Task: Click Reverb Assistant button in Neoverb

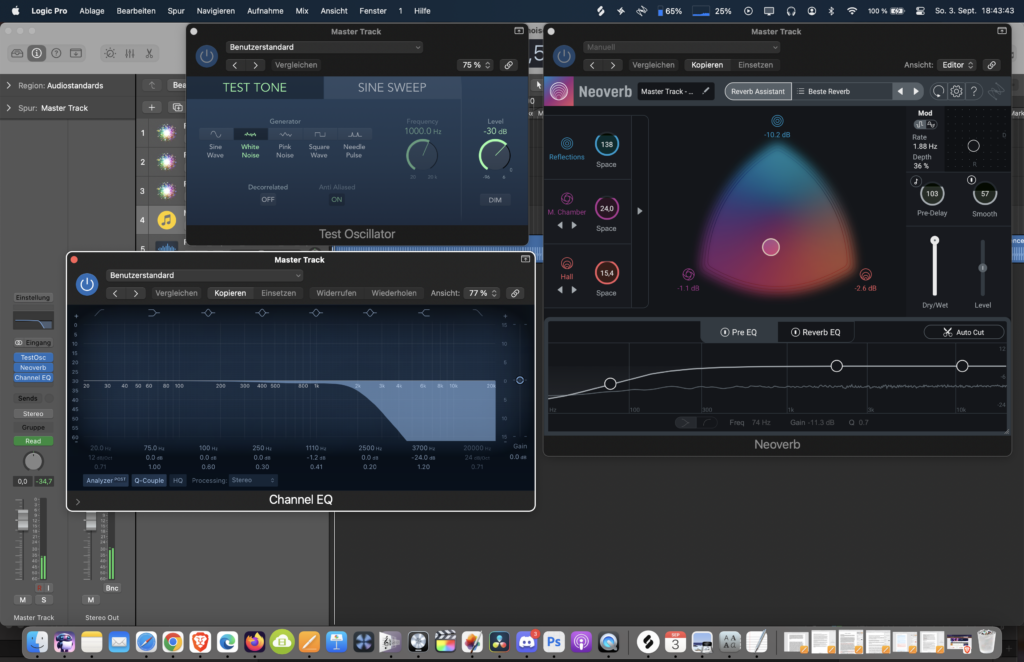Action: click(x=758, y=91)
